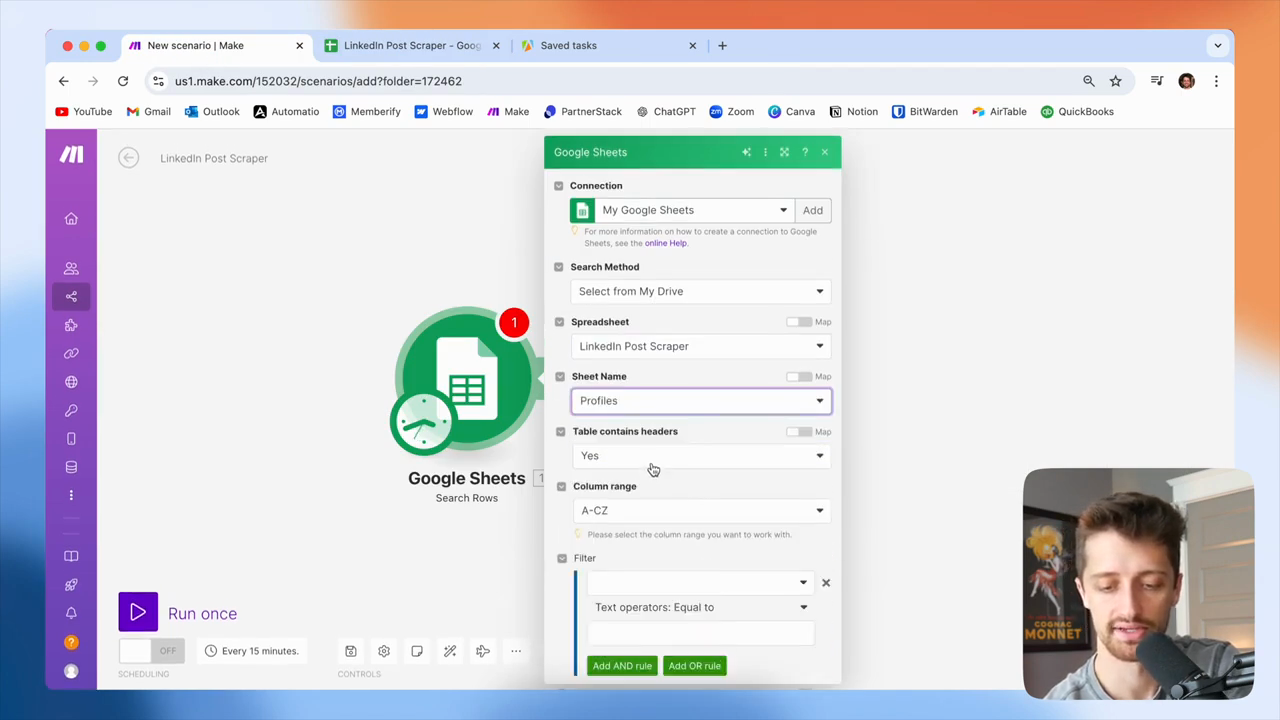Toggle the Column range section checkbox

[x=561, y=487]
